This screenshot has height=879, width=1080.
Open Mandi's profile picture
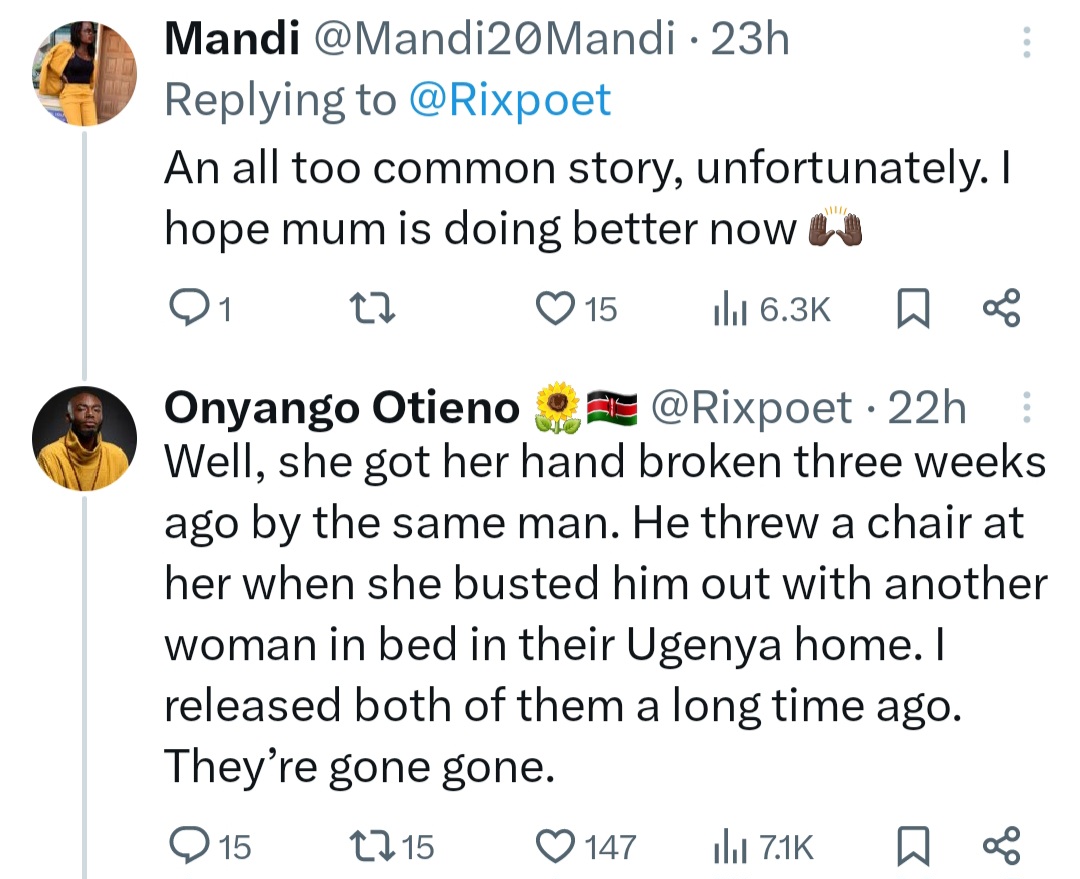pos(84,74)
